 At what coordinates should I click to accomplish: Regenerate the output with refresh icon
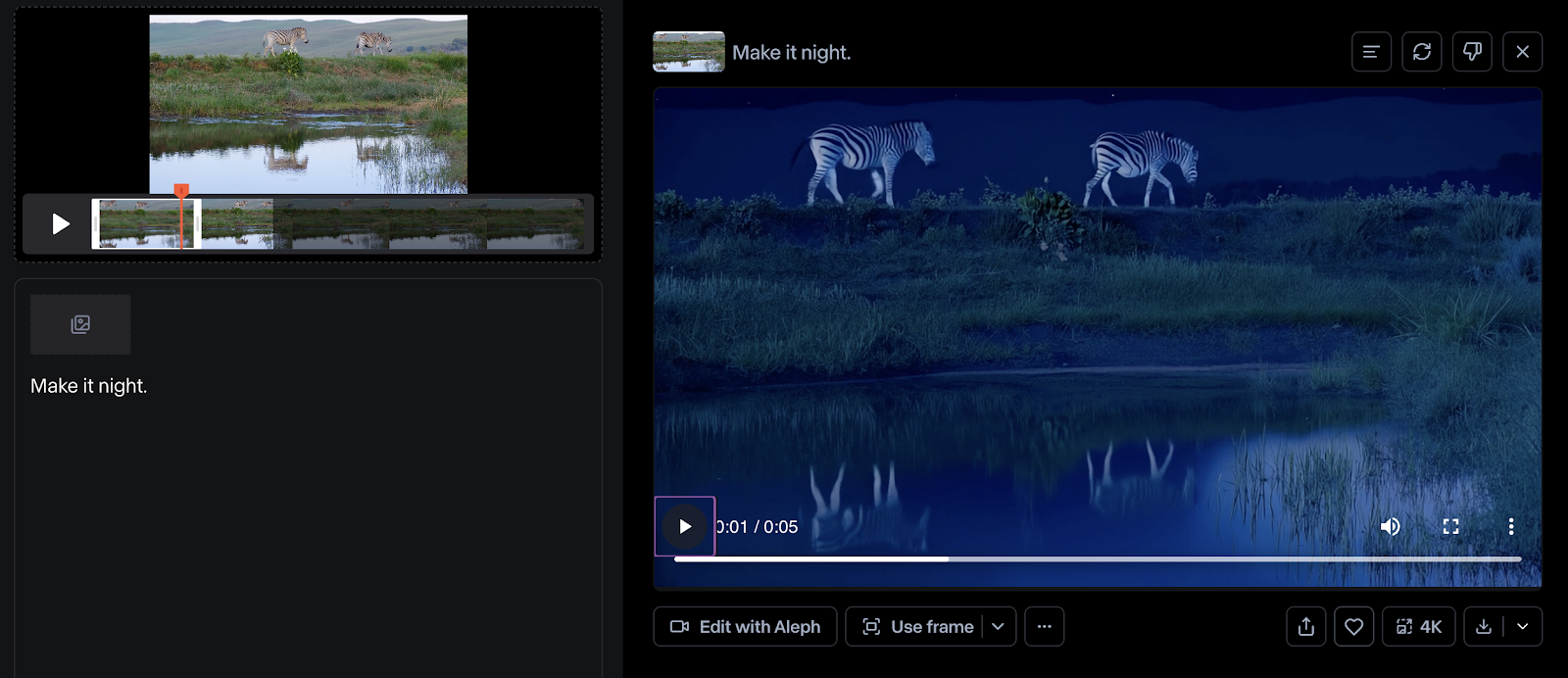point(1422,52)
